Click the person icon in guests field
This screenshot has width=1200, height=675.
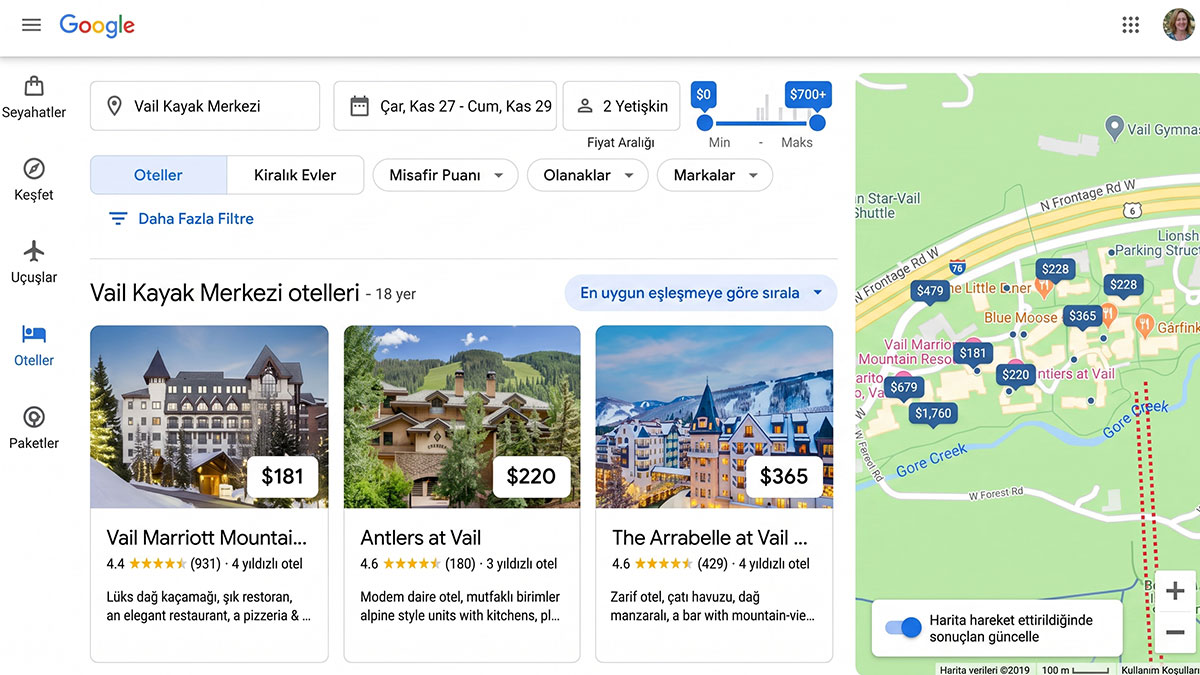point(585,106)
